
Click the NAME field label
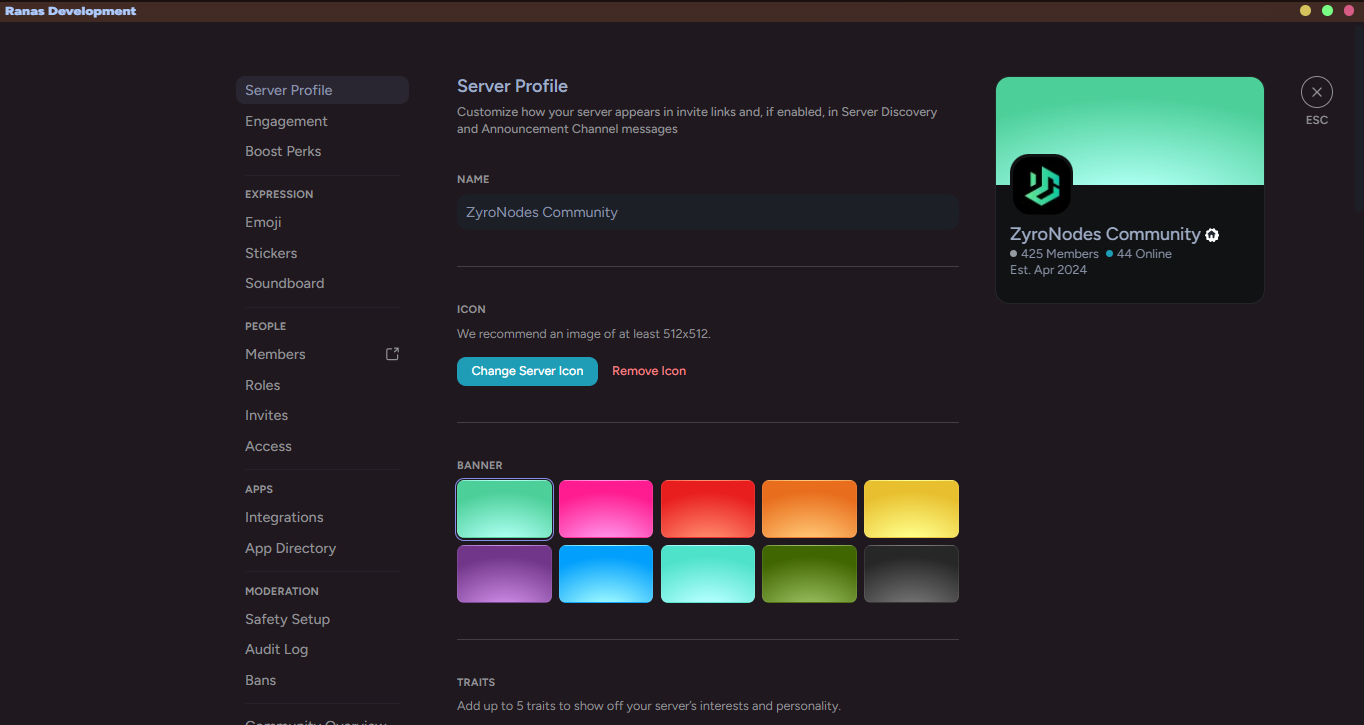coord(473,179)
